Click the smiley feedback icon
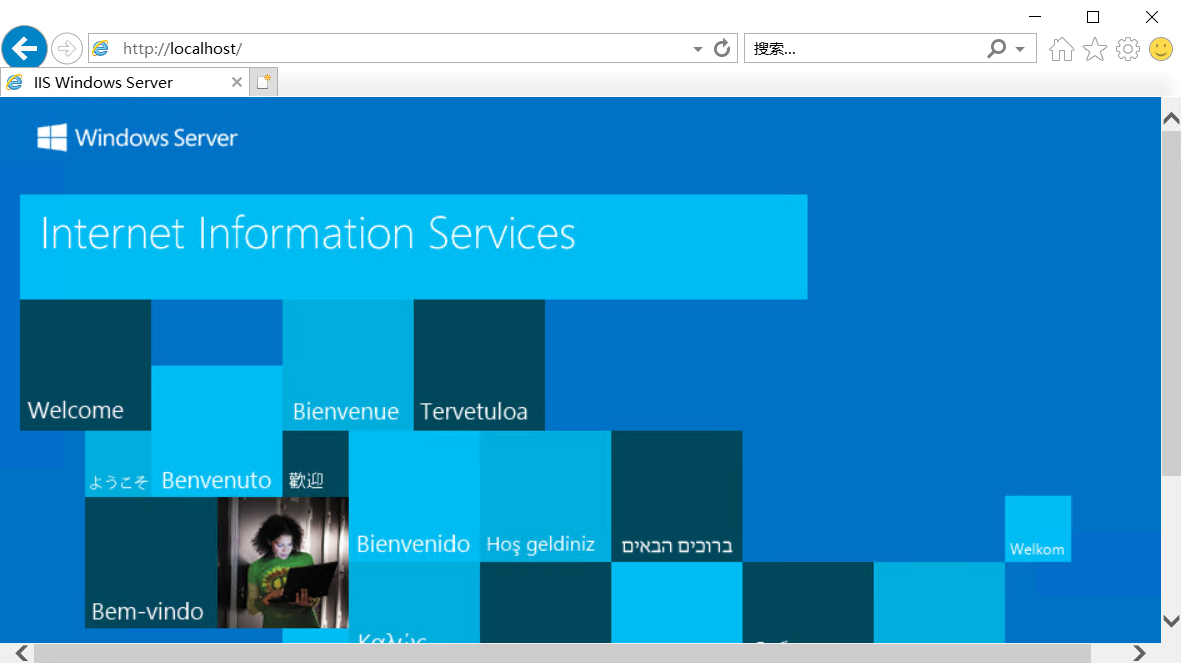This screenshot has height=663, width=1181. 1161,49
